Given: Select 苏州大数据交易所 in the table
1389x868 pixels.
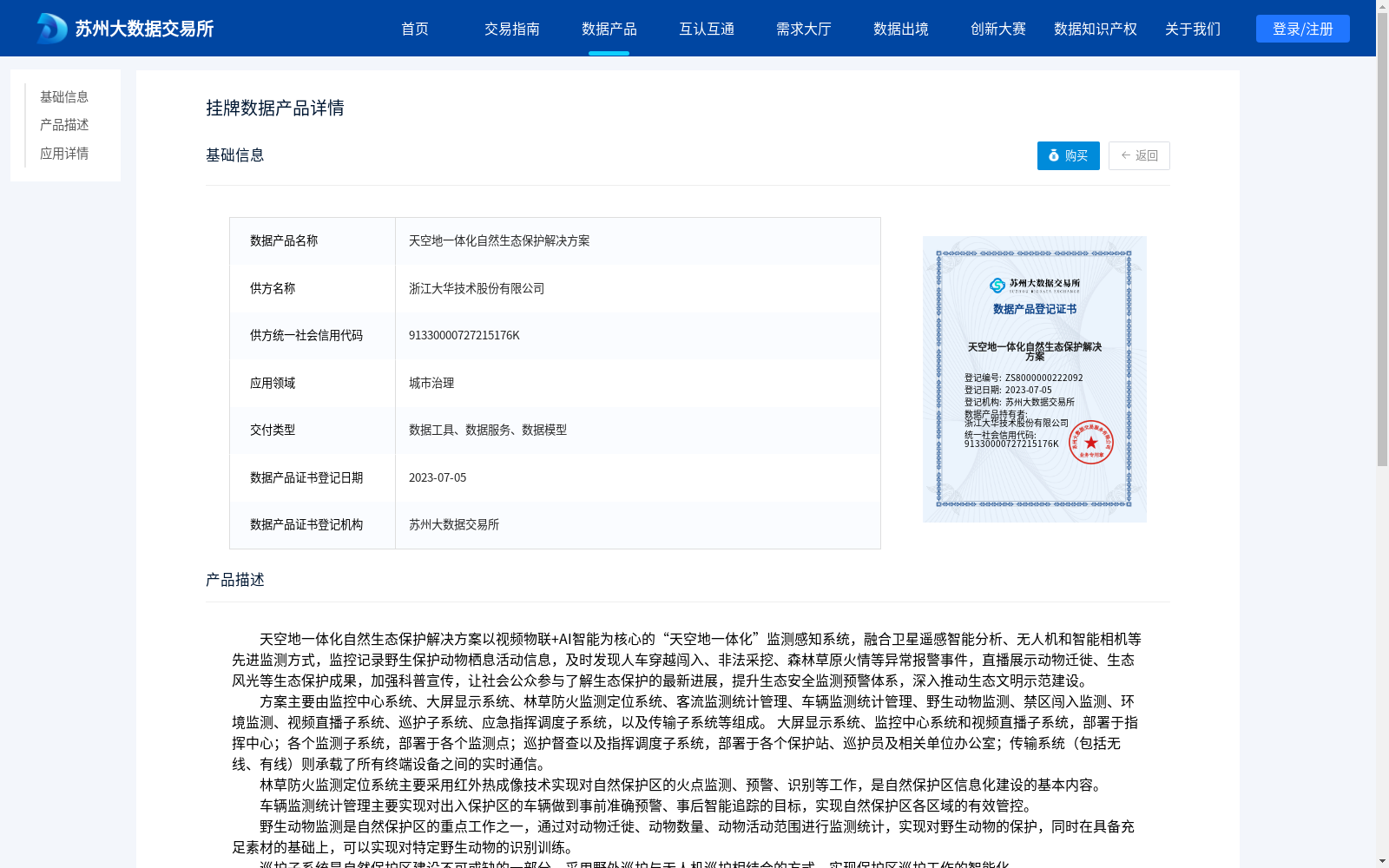Looking at the screenshot, I should 454,524.
